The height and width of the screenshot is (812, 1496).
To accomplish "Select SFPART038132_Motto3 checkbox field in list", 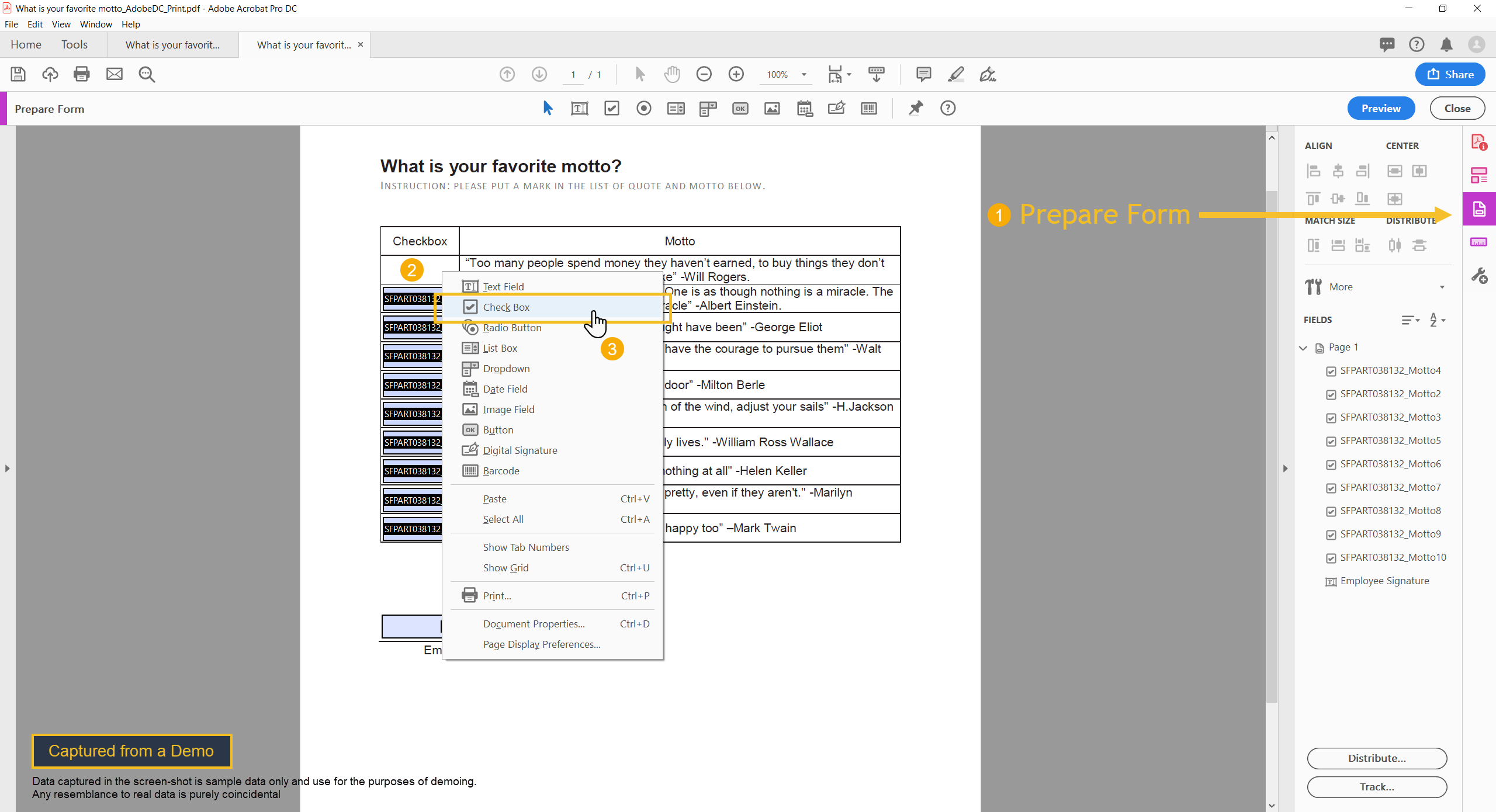I will [x=1383, y=417].
